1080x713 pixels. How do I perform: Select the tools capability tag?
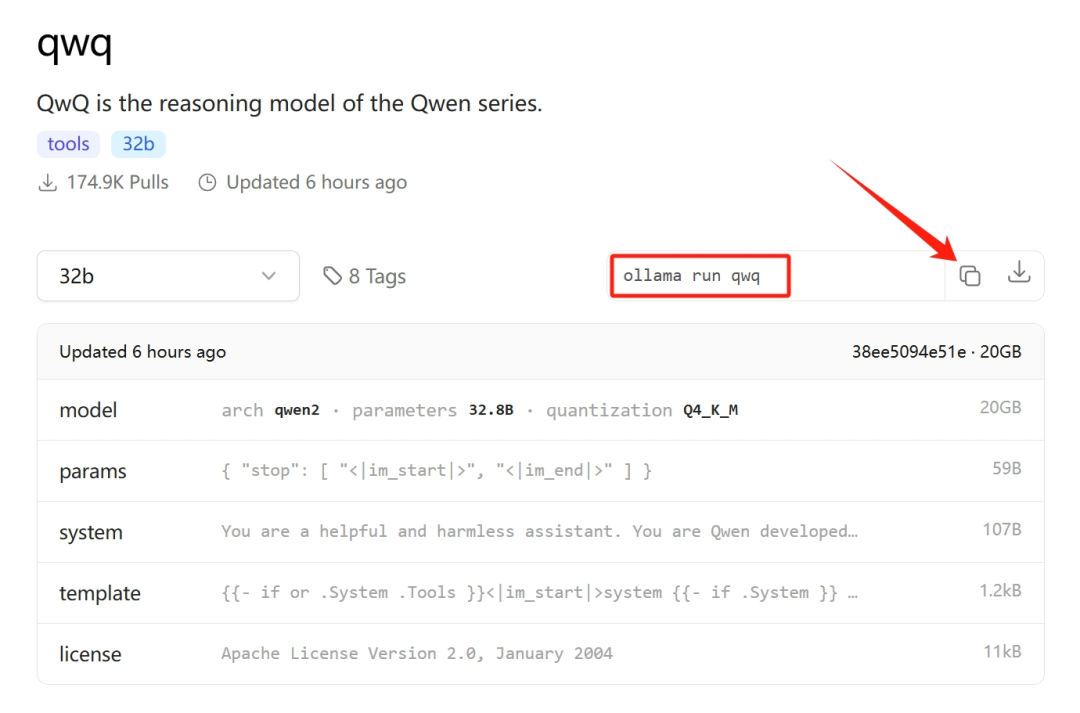click(68, 144)
